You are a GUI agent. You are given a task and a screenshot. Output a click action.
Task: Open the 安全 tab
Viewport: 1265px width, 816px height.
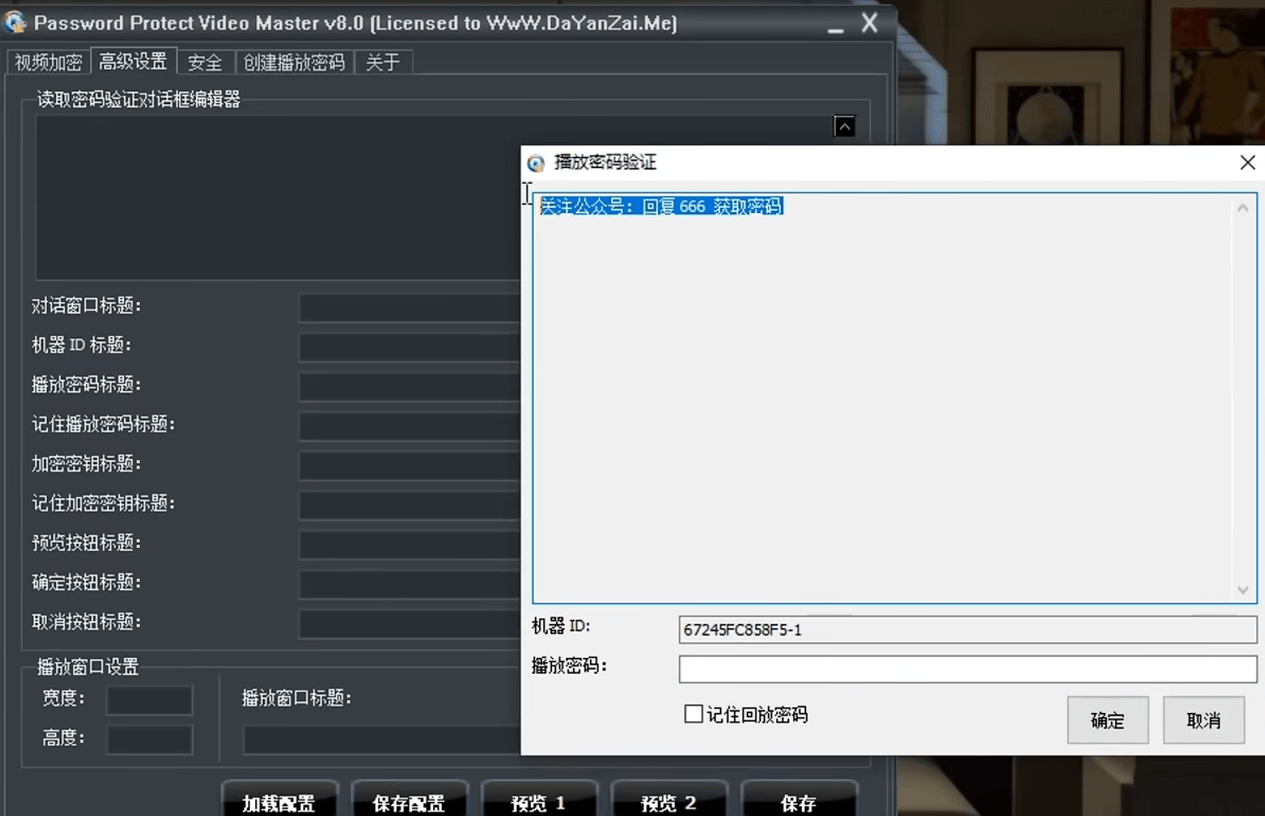pyautogui.click(x=205, y=62)
